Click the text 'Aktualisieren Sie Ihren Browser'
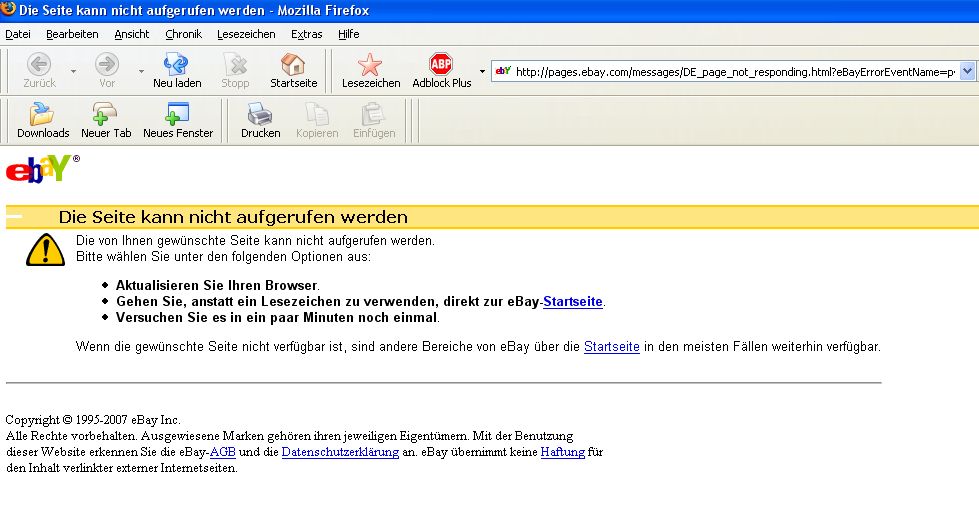This screenshot has height=516, width=979. pos(217,285)
